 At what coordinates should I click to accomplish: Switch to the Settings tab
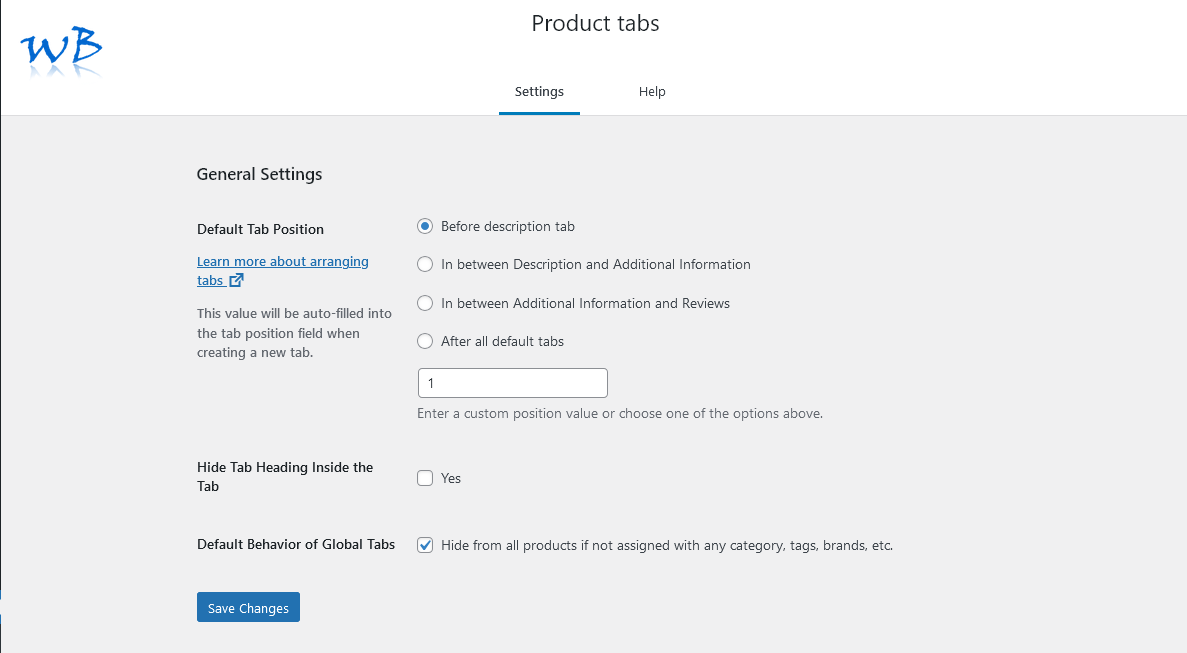click(x=539, y=92)
